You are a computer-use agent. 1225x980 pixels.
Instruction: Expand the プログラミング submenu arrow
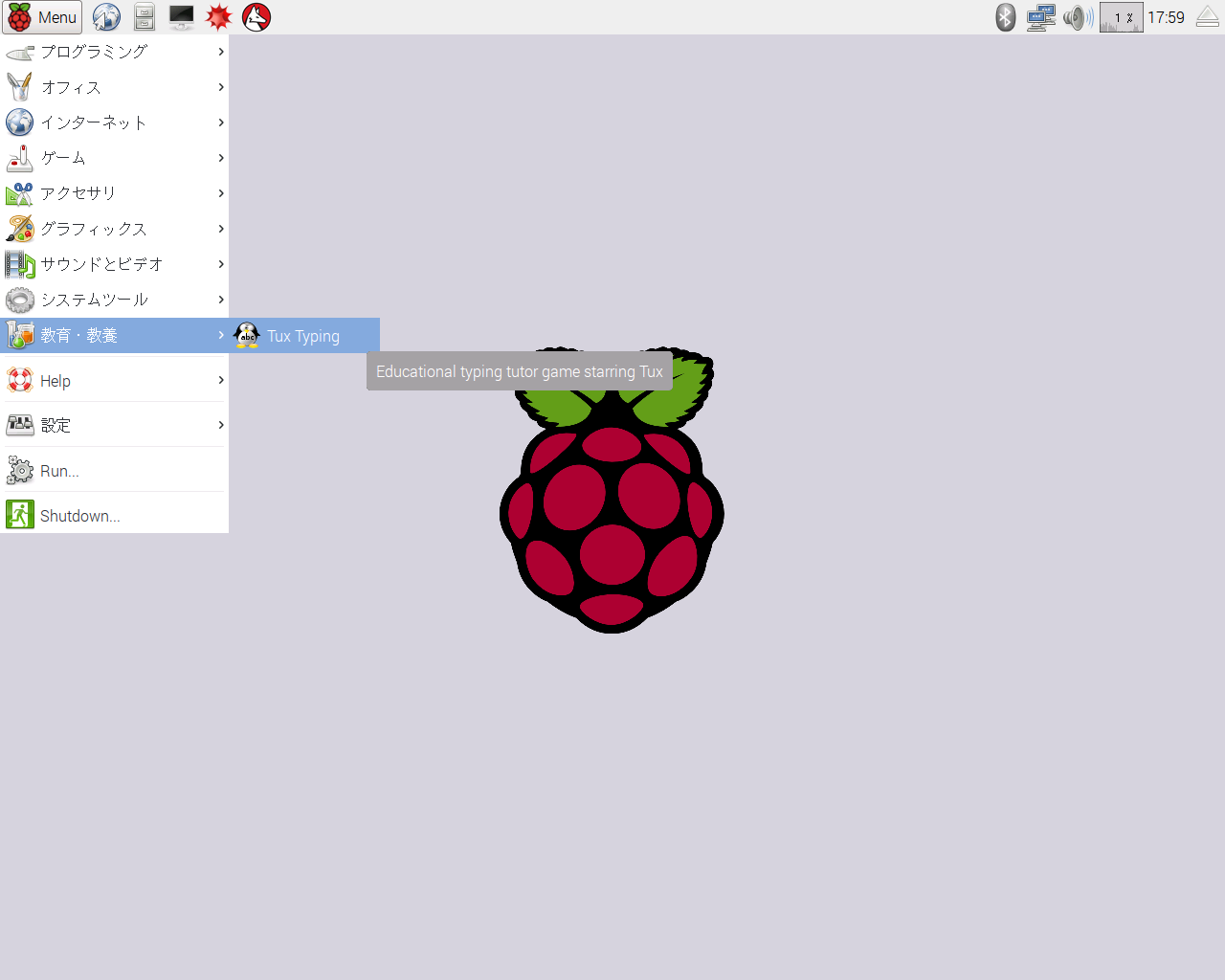221,52
